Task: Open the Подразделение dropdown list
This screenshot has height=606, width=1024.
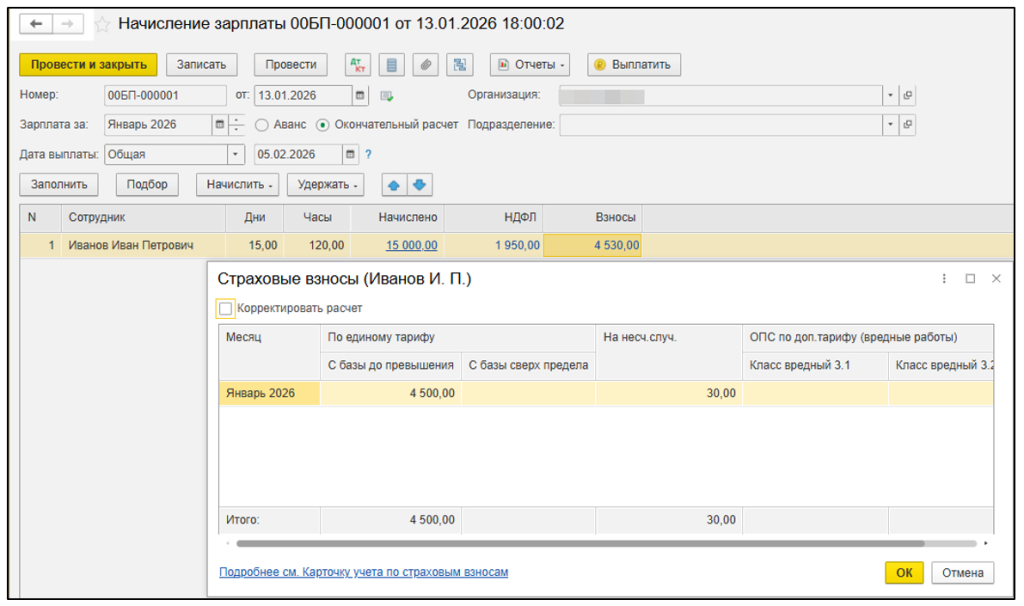Action: pos(890,125)
